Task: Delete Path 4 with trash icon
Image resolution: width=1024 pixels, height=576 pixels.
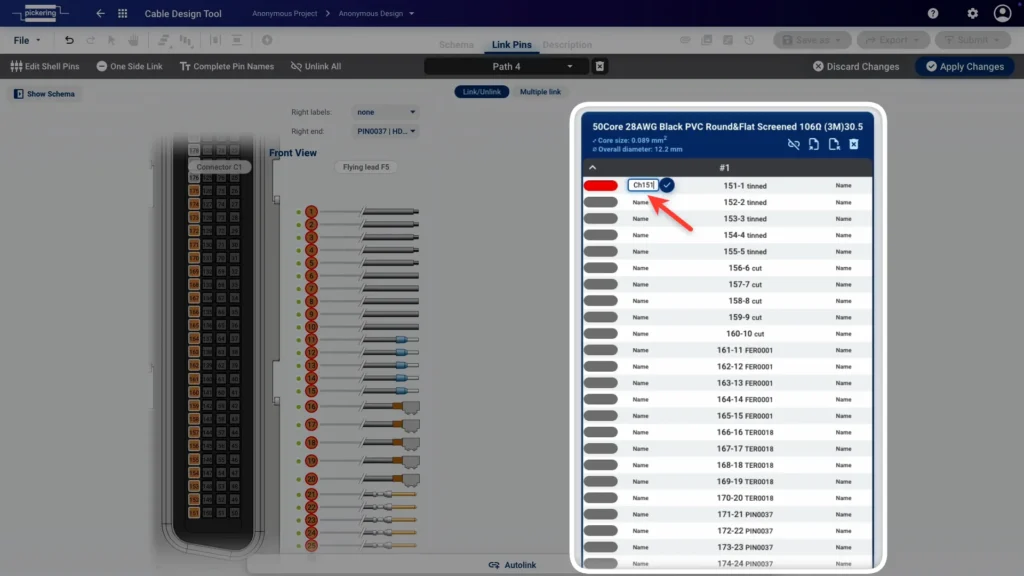Action: pyautogui.click(x=600, y=66)
